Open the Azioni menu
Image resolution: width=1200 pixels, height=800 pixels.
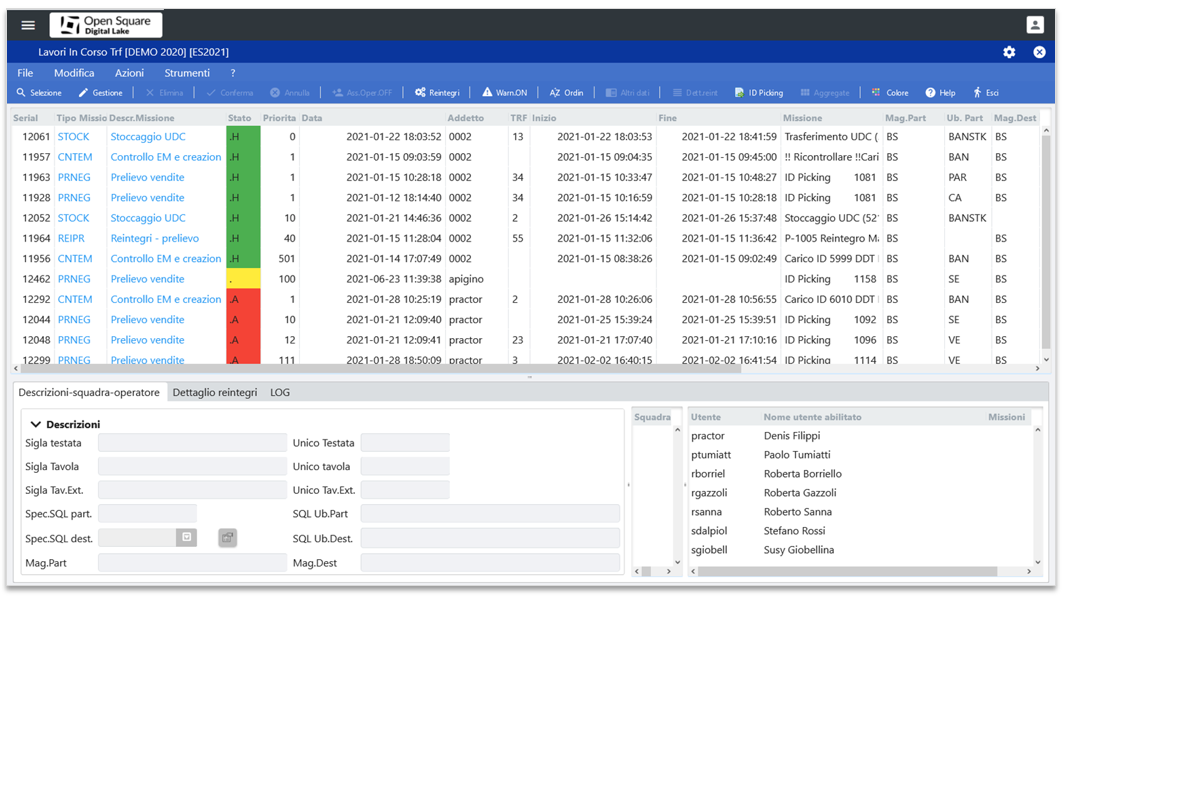click(129, 73)
